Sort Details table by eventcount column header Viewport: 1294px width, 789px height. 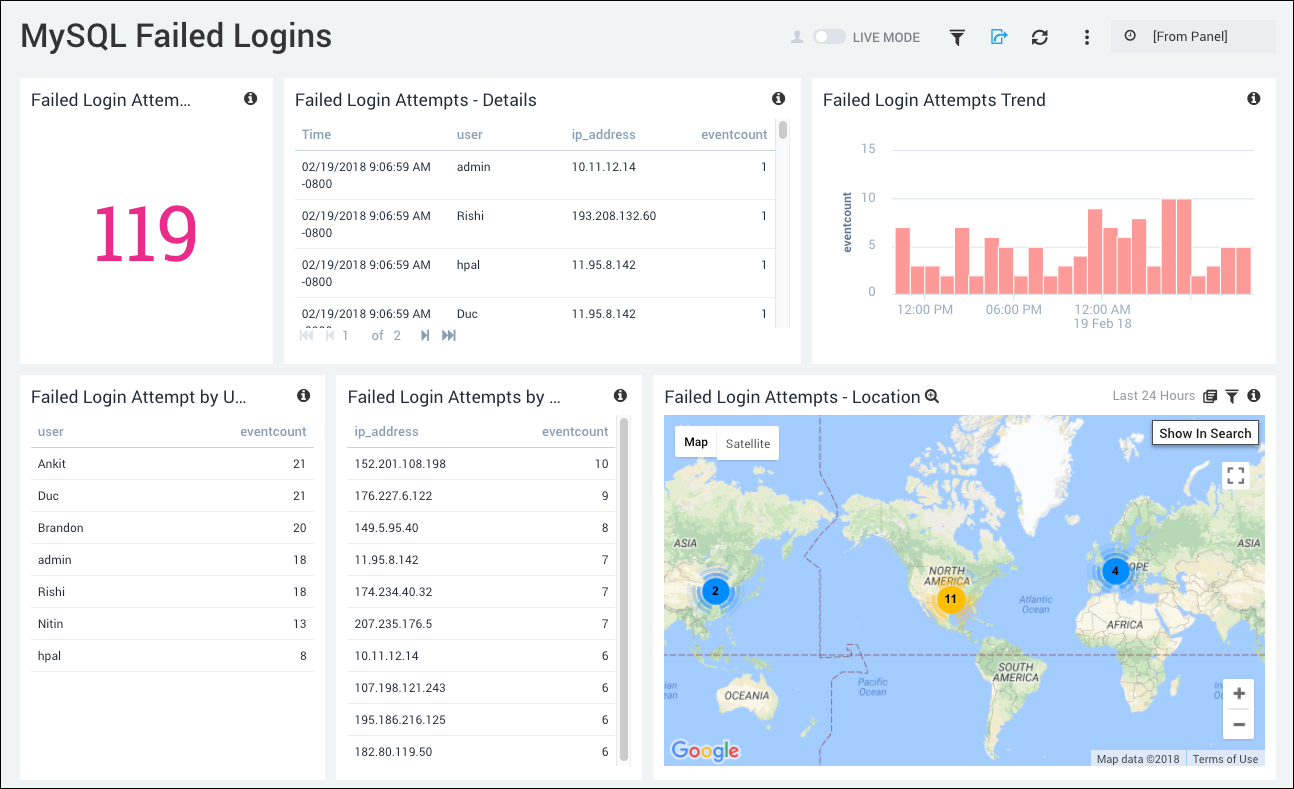[x=734, y=135]
